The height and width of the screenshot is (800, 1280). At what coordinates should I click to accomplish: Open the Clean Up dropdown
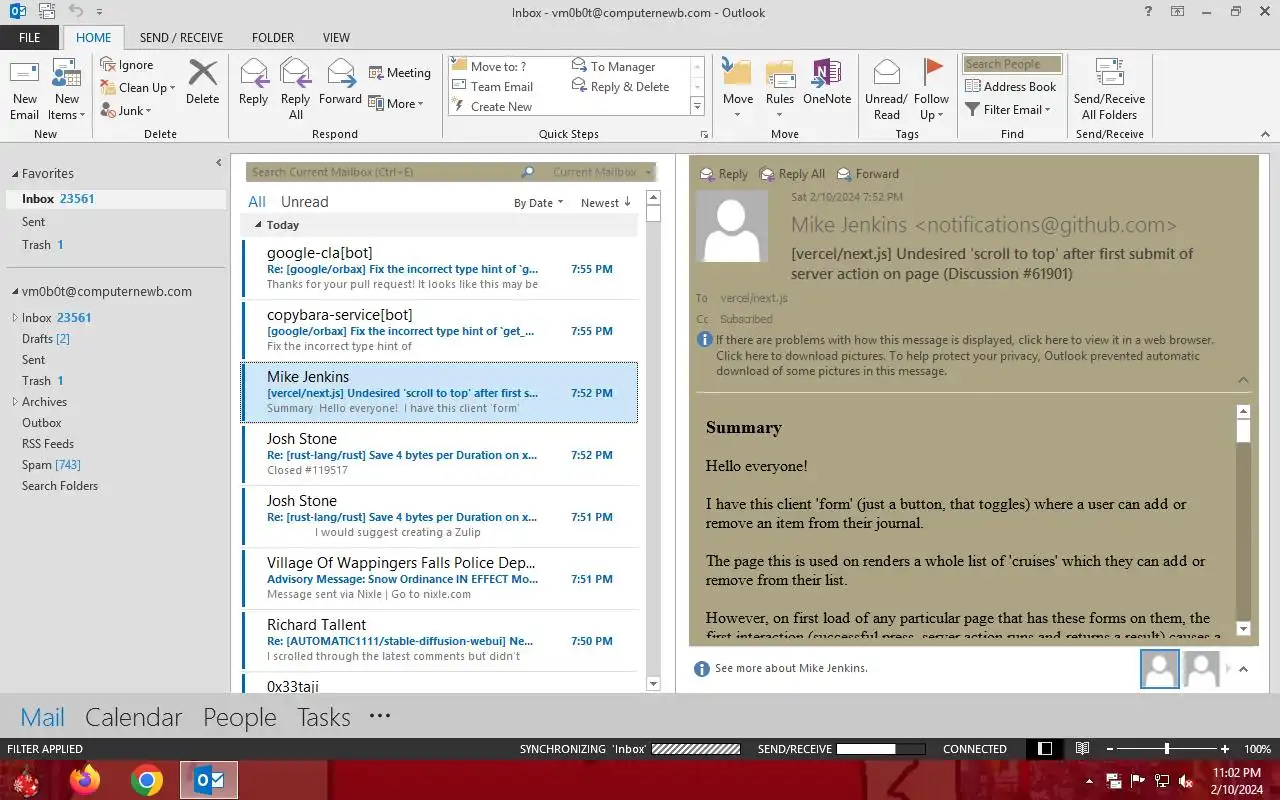[138, 87]
